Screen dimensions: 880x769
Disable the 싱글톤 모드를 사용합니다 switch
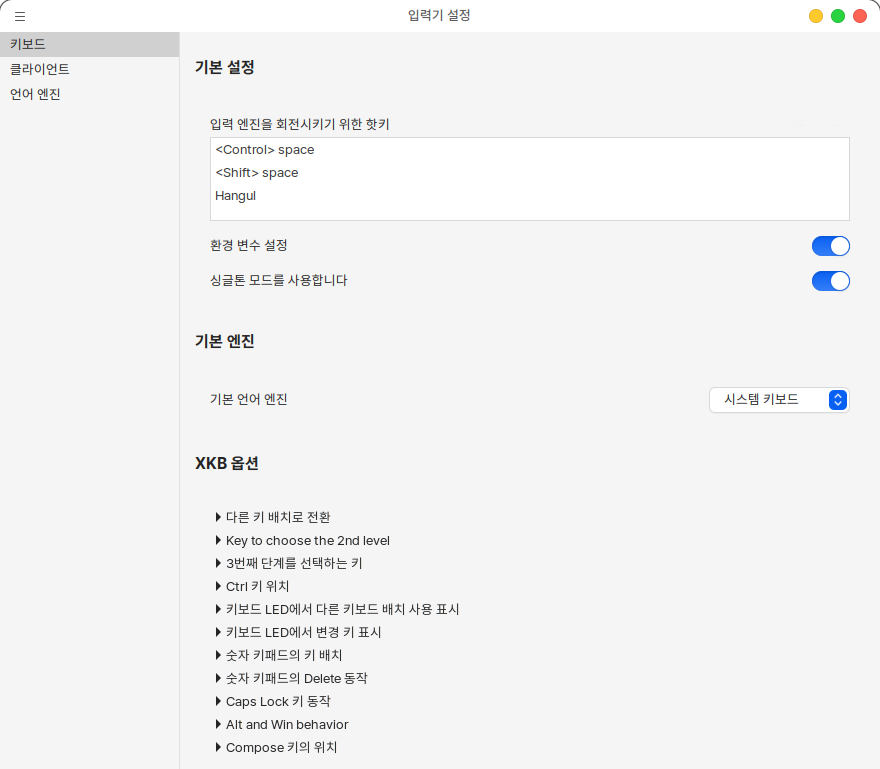pos(830,281)
